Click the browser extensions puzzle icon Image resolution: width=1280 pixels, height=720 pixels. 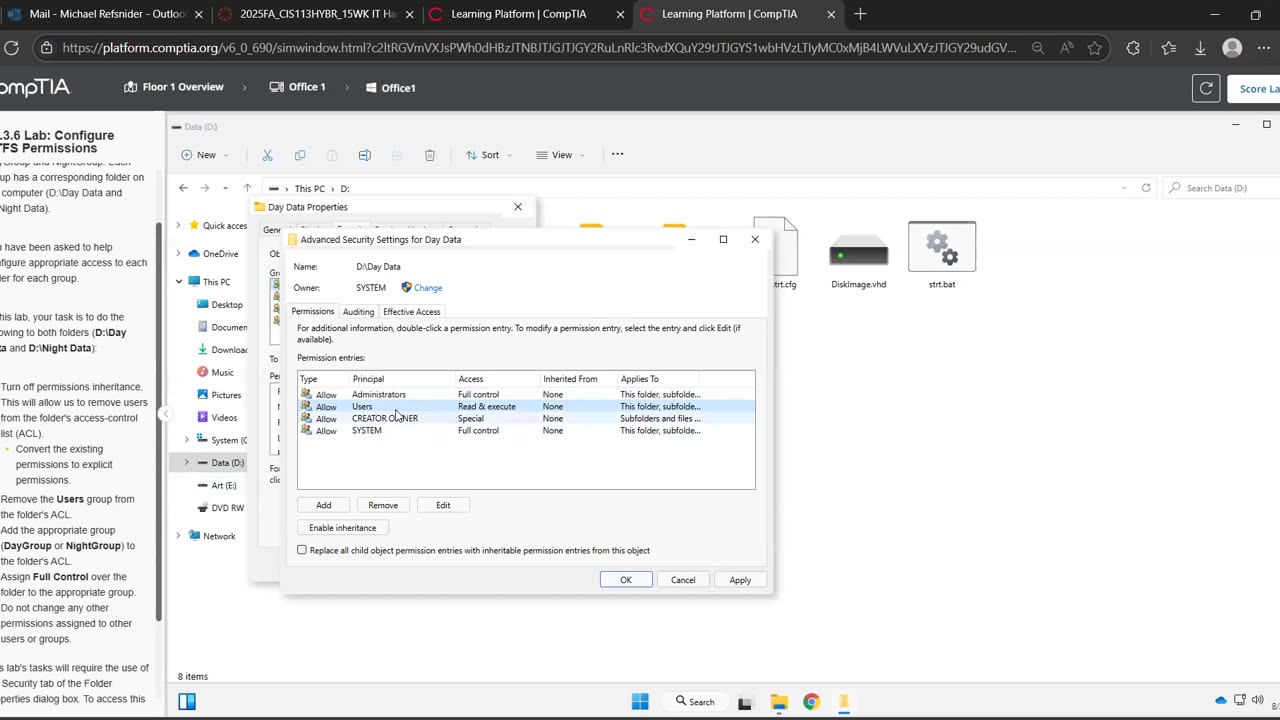click(1133, 48)
